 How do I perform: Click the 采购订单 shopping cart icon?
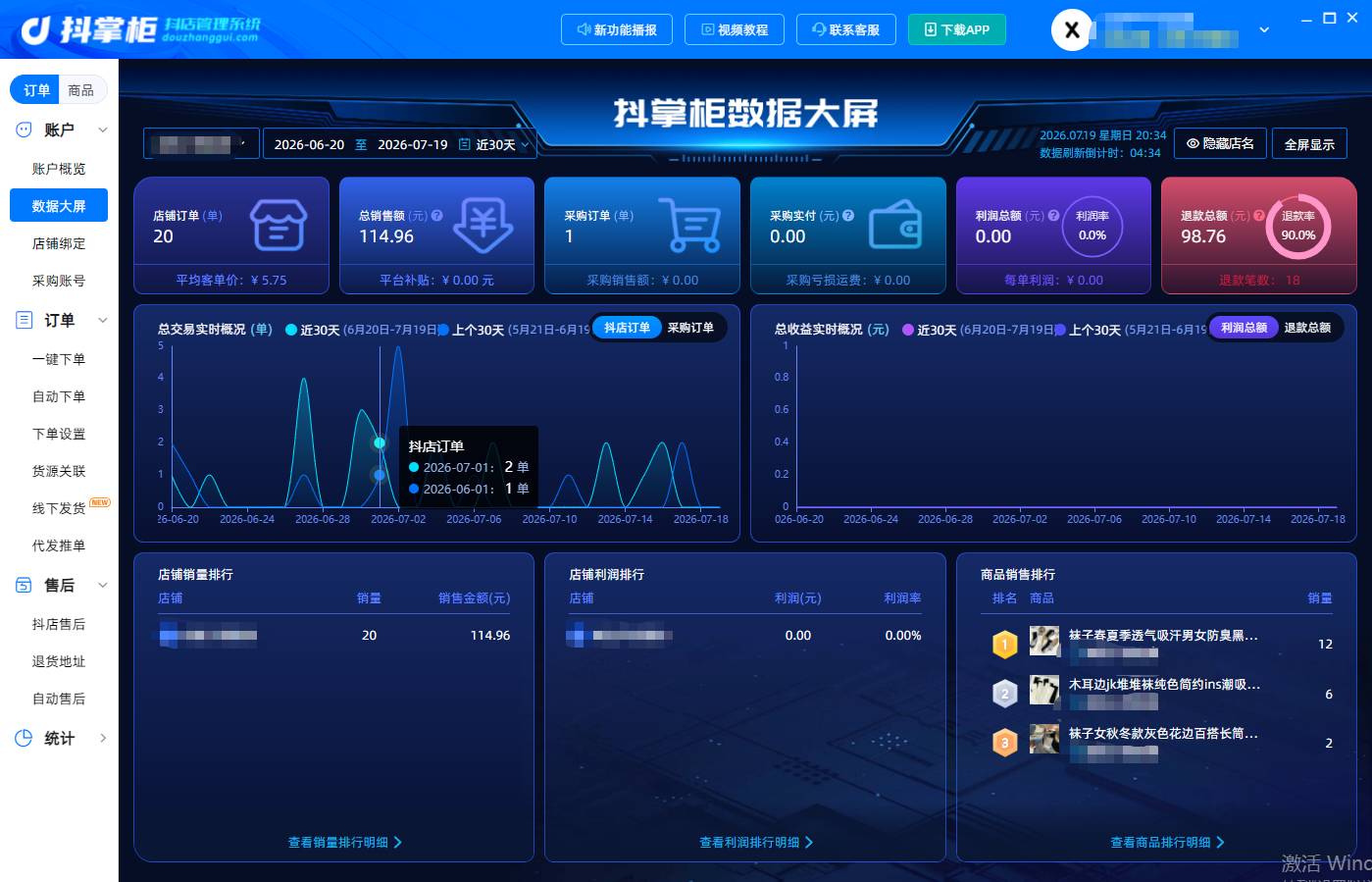pyautogui.click(x=689, y=225)
